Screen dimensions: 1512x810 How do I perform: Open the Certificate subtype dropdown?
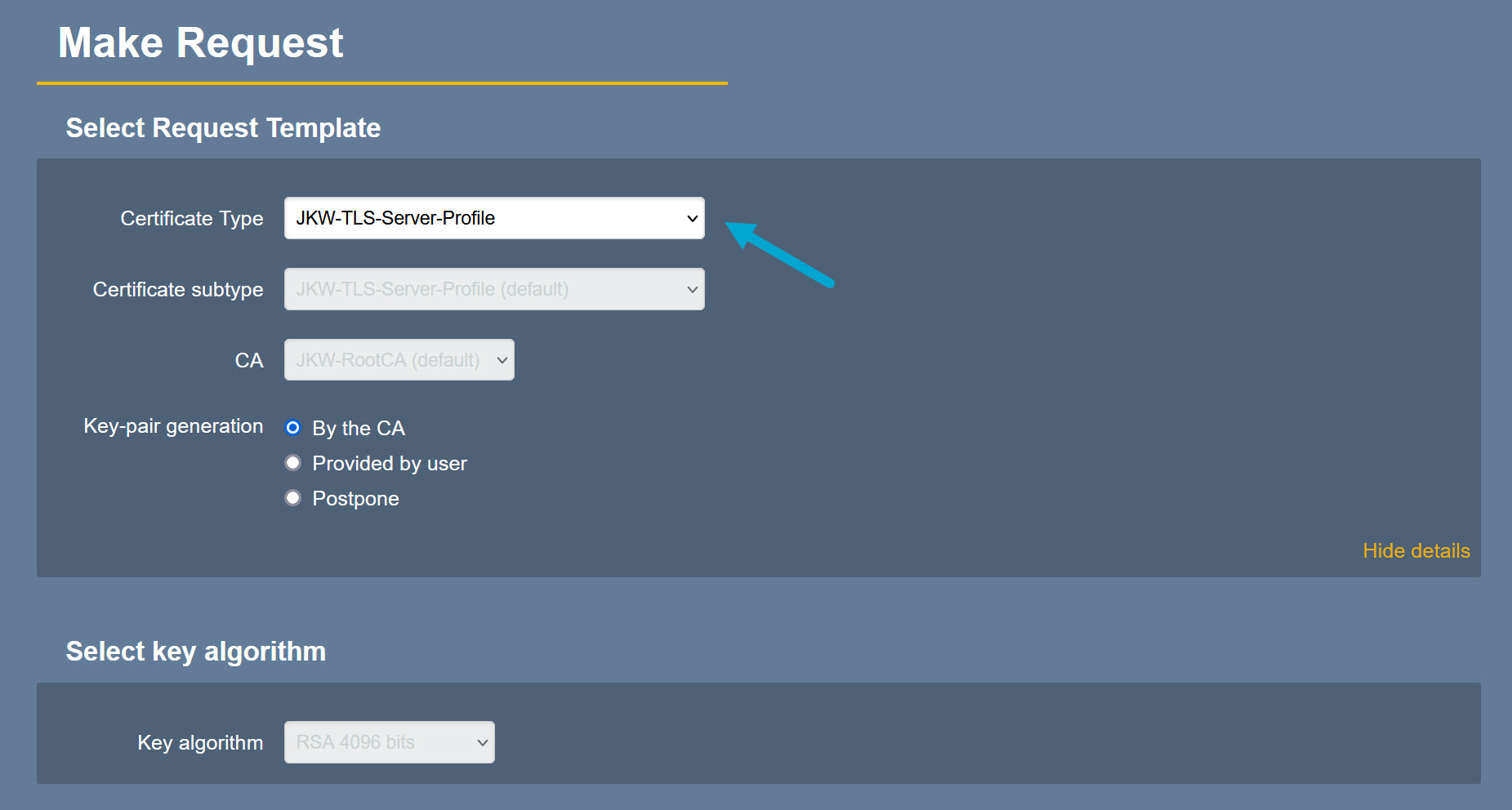(x=493, y=289)
